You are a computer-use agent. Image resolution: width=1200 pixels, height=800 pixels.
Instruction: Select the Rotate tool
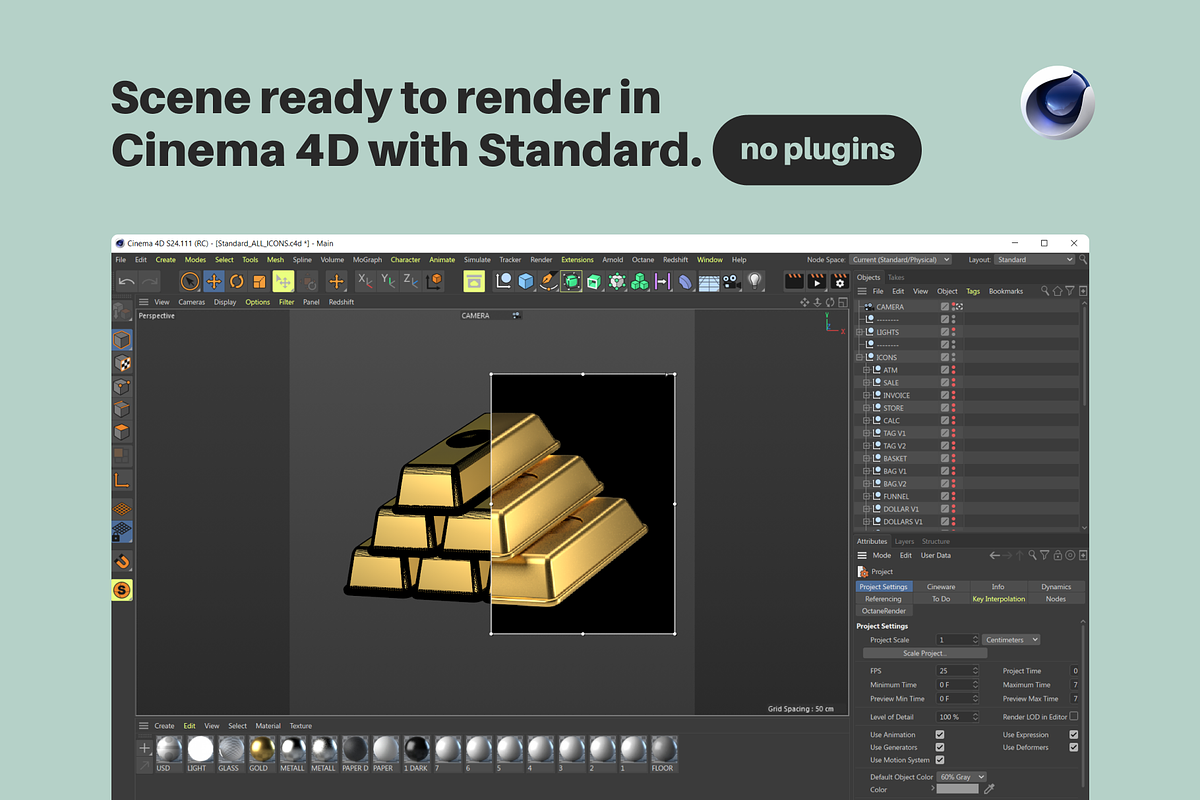click(236, 282)
